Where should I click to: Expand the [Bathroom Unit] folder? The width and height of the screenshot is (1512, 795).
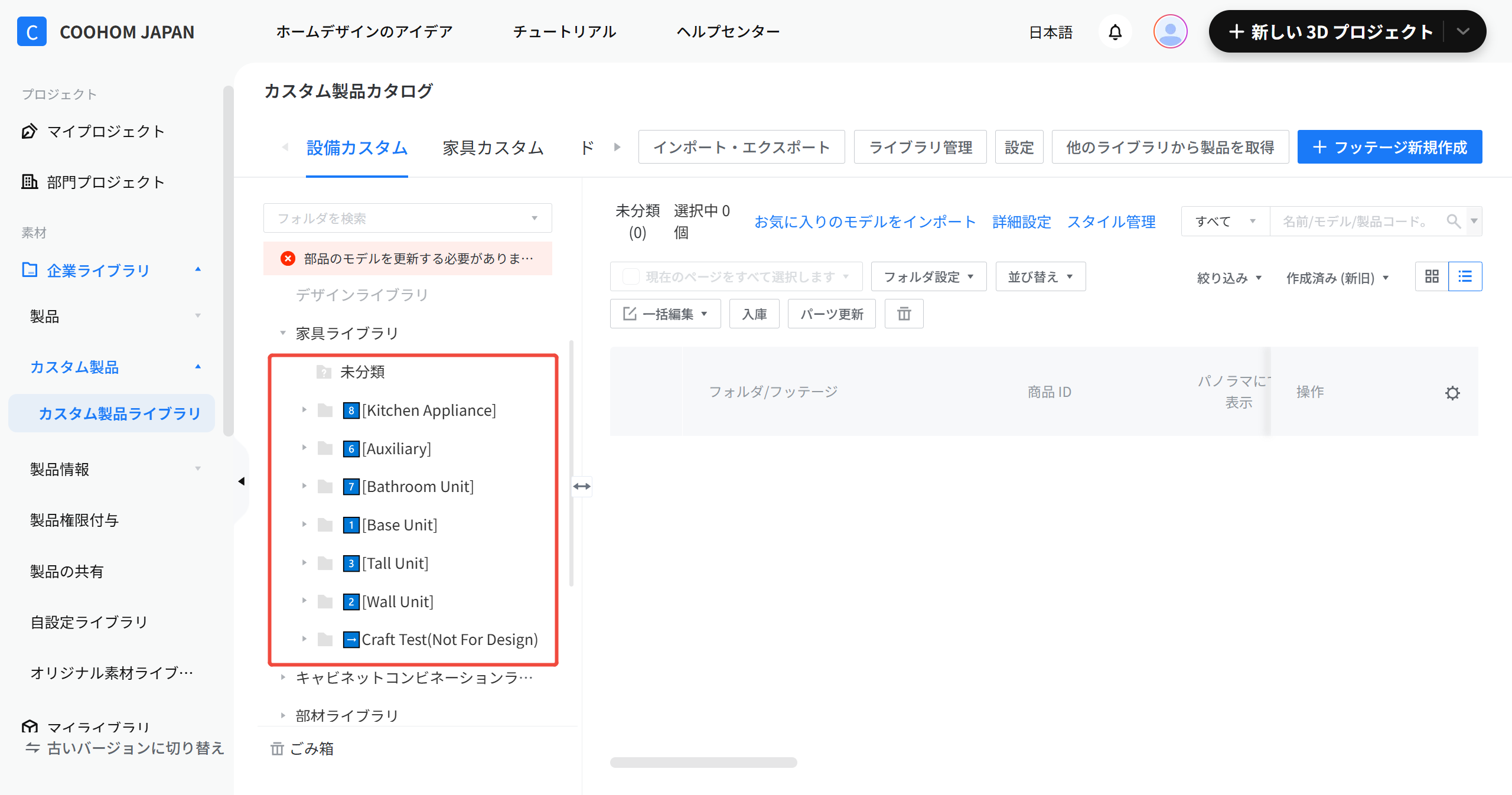point(304,486)
